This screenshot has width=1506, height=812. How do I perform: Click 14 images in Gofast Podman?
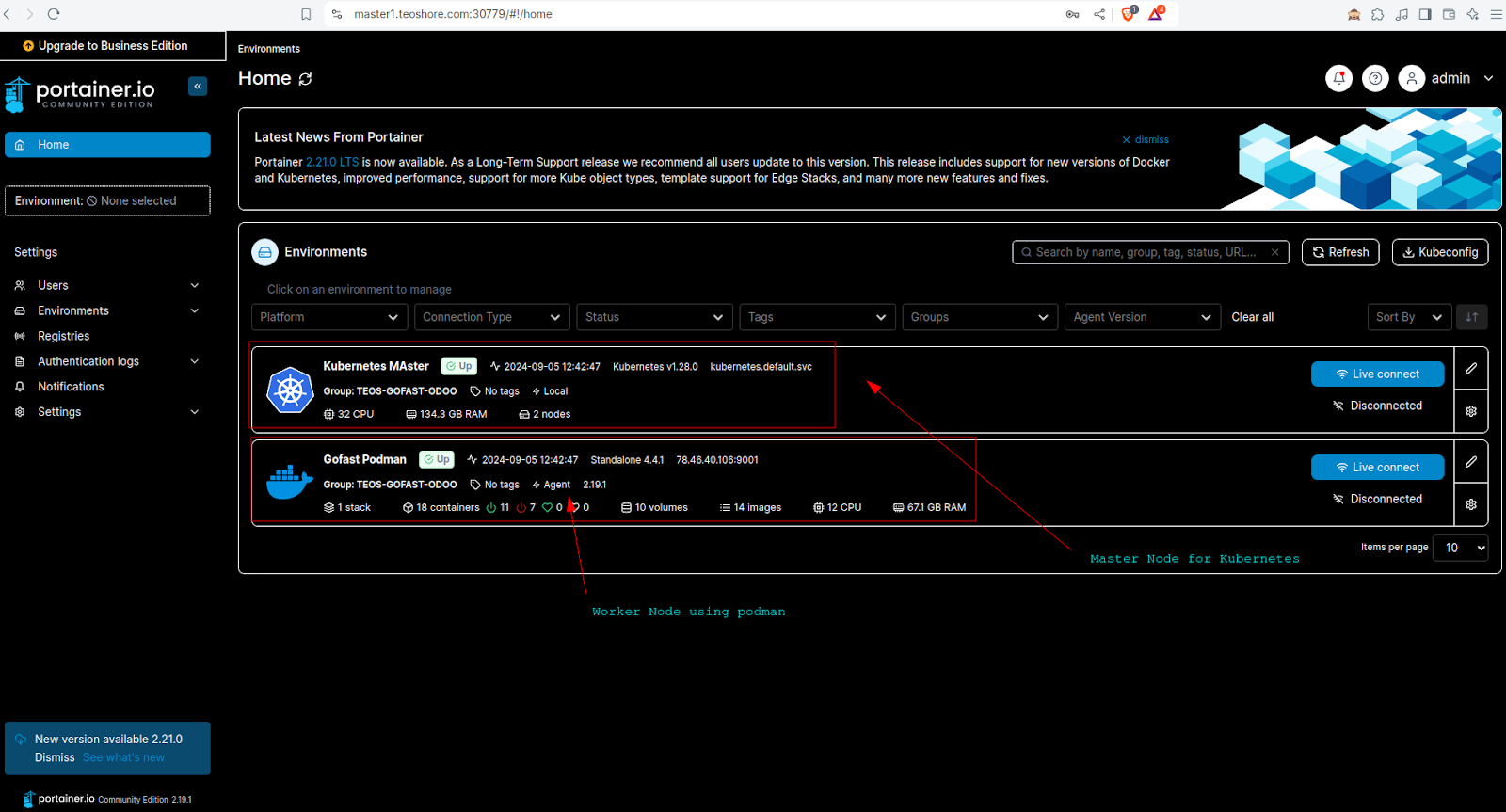tap(750, 507)
